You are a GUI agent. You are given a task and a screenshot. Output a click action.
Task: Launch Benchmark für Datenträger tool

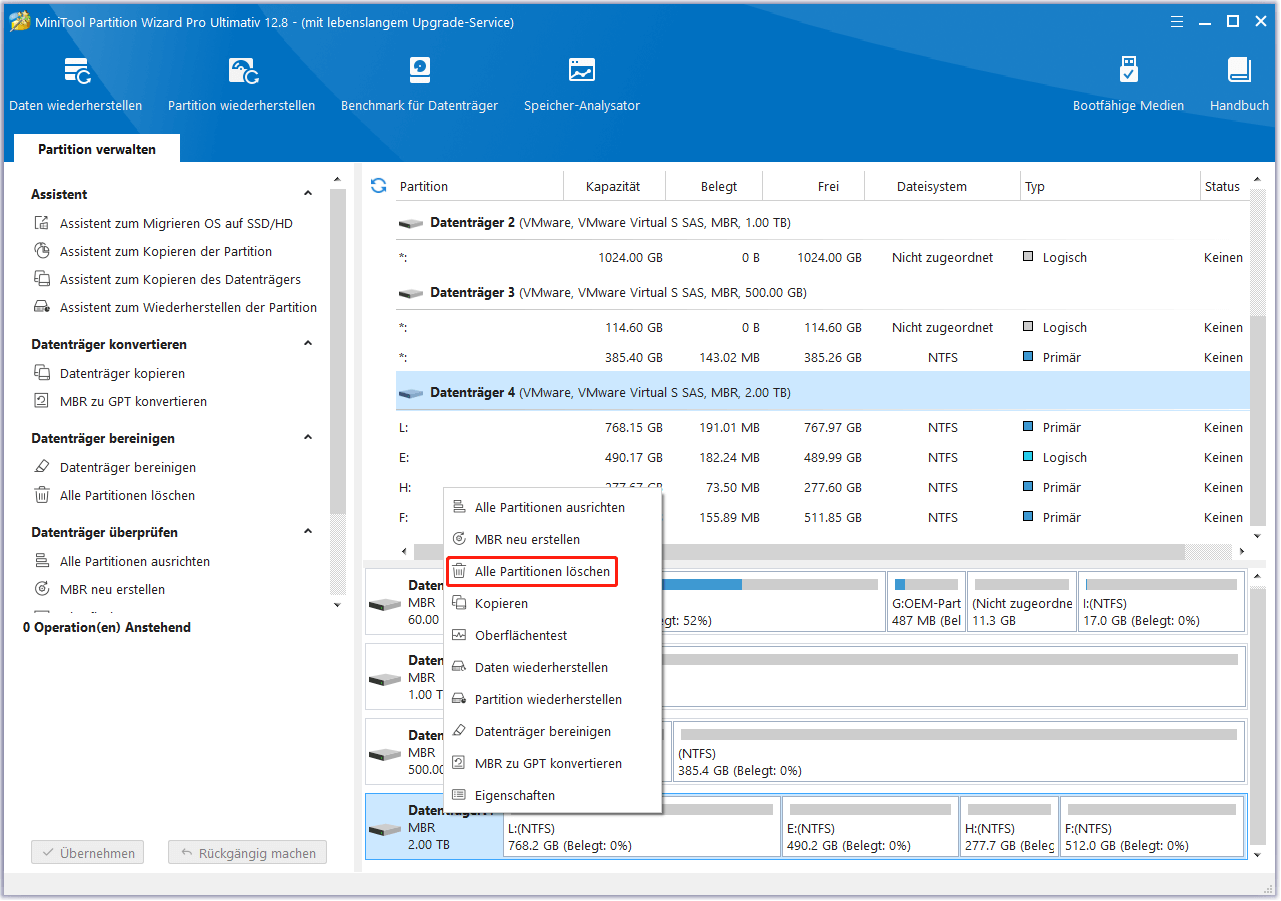tap(419, 84)
